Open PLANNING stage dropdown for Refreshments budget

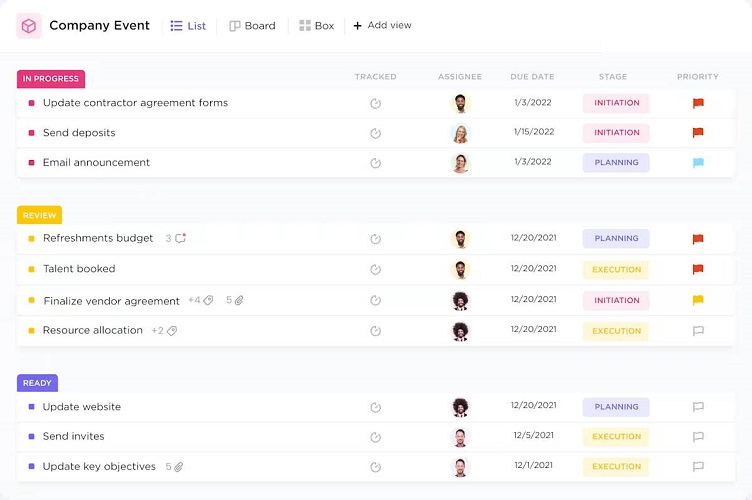click(616, 238)
